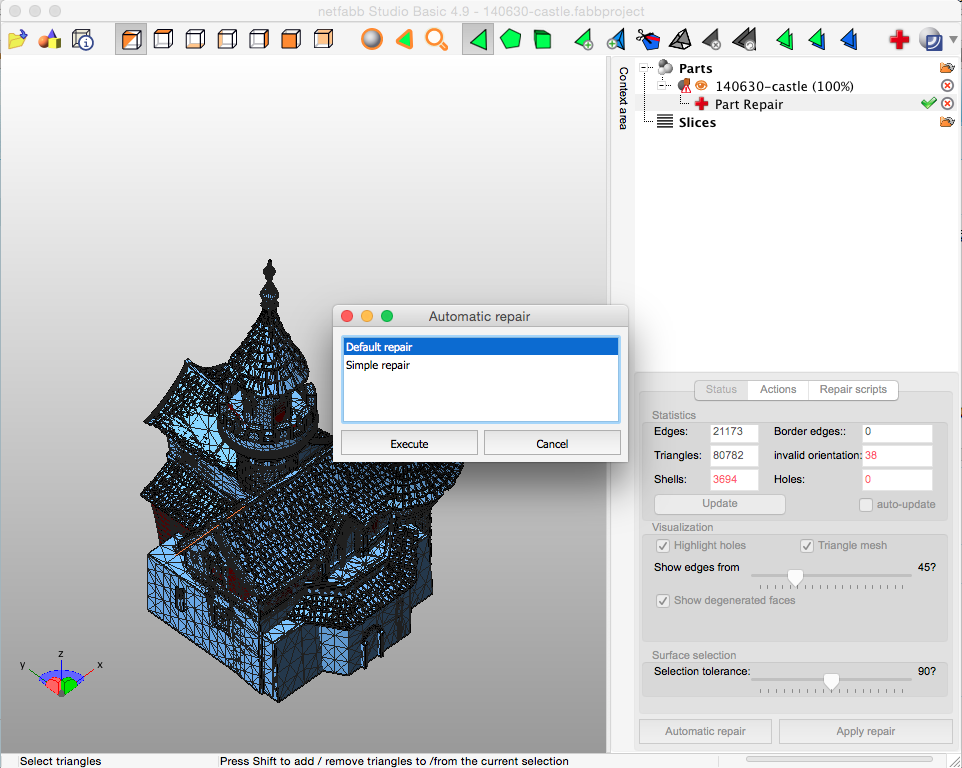Image resolution: width=962 pixels, height=768 pixels.
Task: Activate the zoom magnifier tool
Action: pos(435,39)
